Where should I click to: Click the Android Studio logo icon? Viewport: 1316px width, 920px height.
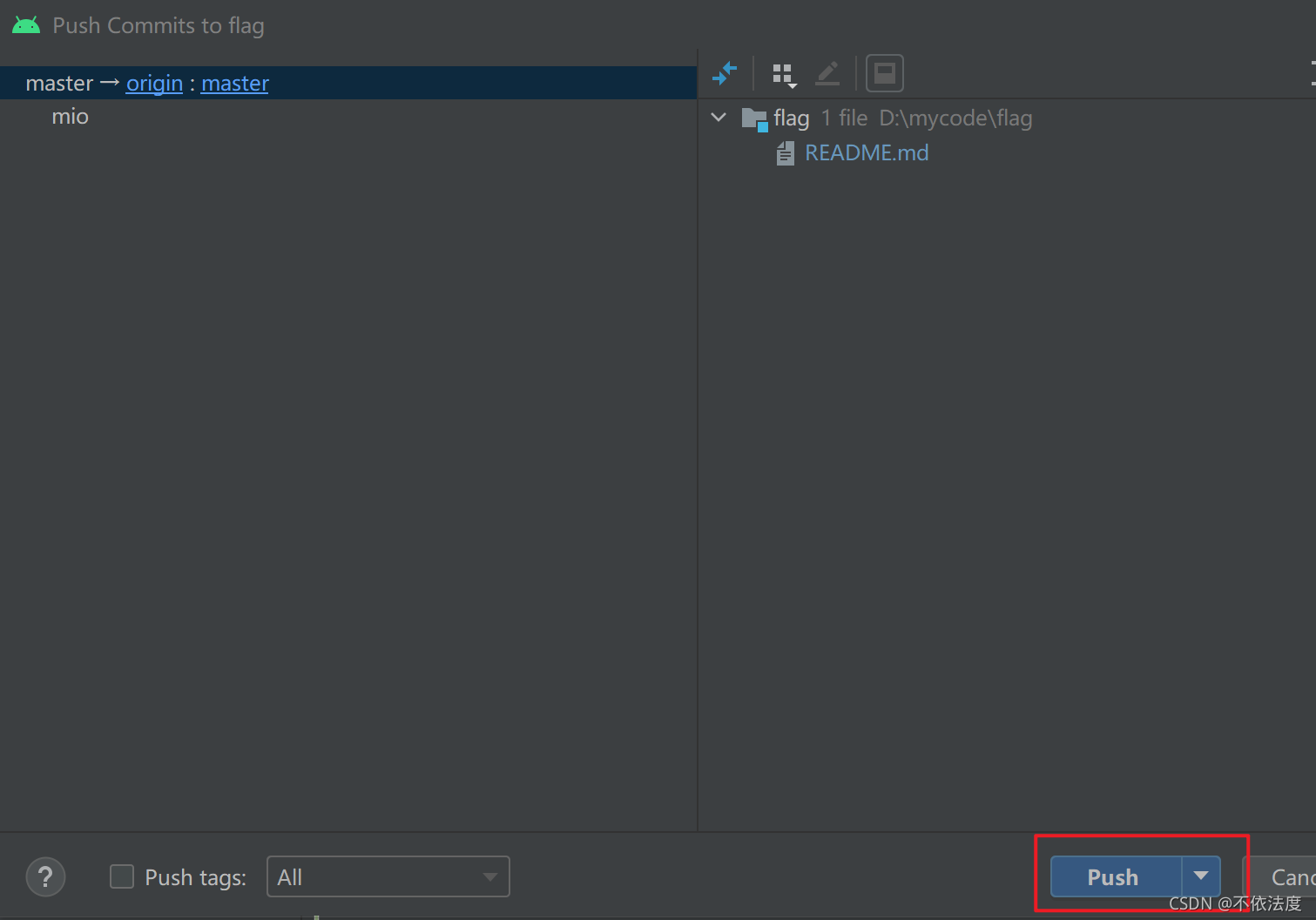[26, 25]
